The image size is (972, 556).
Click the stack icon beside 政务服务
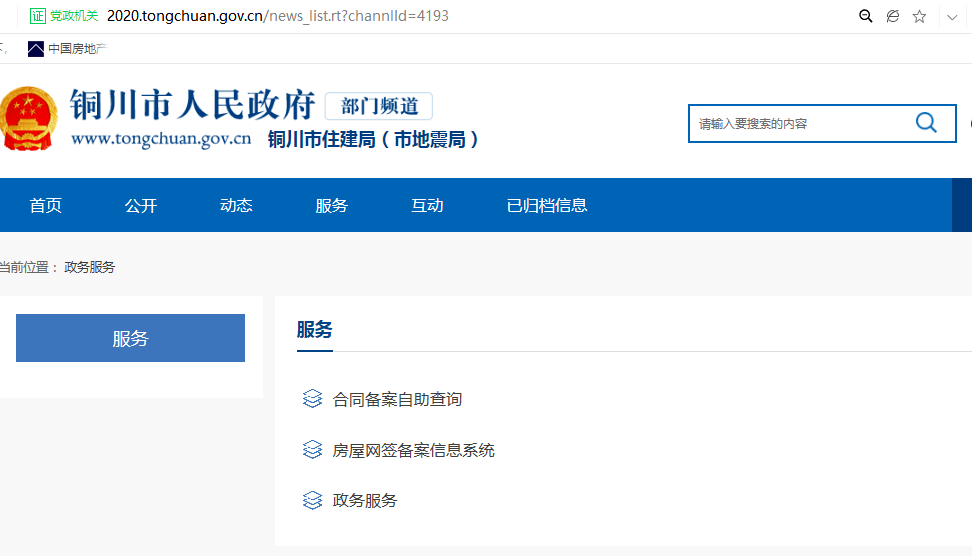pyautogui.click(x=312, y=500)
